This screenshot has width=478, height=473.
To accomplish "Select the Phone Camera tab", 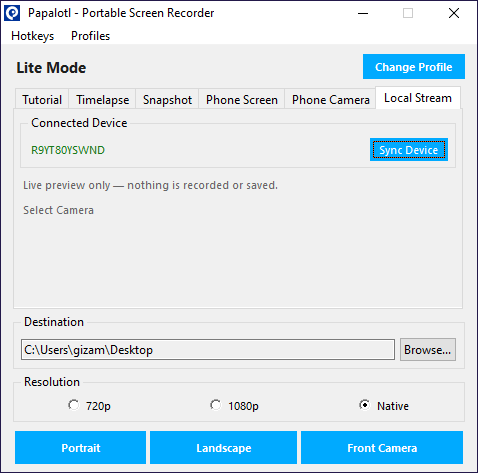I will tap(331, 100).
